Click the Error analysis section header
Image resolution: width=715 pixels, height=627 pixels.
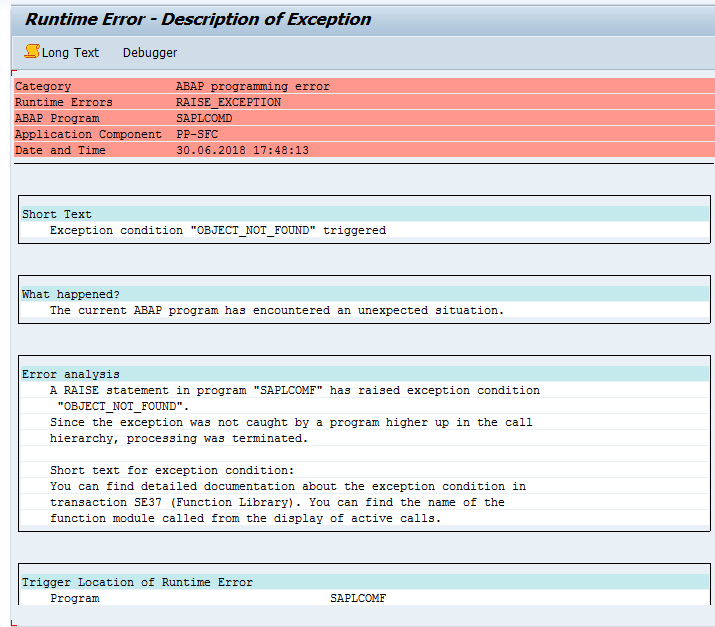pos(71,374)
